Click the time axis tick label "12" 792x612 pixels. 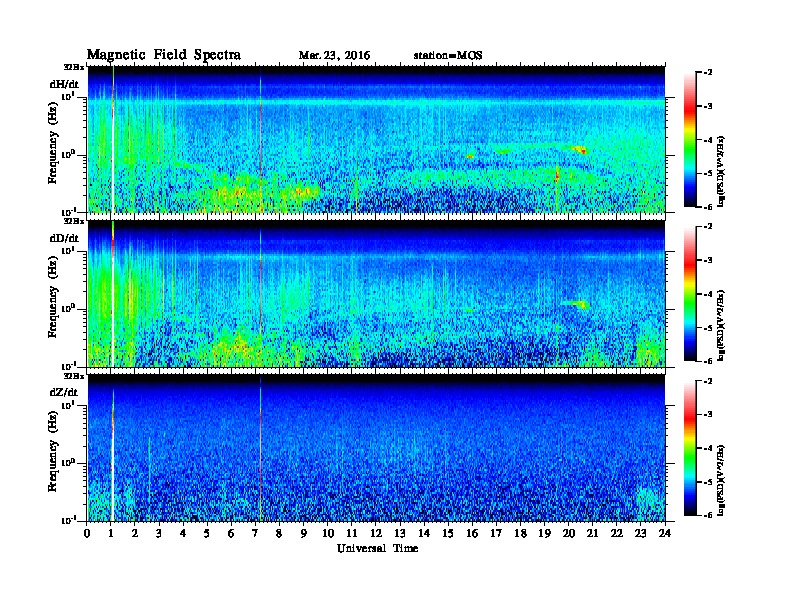tap(376, 533)
